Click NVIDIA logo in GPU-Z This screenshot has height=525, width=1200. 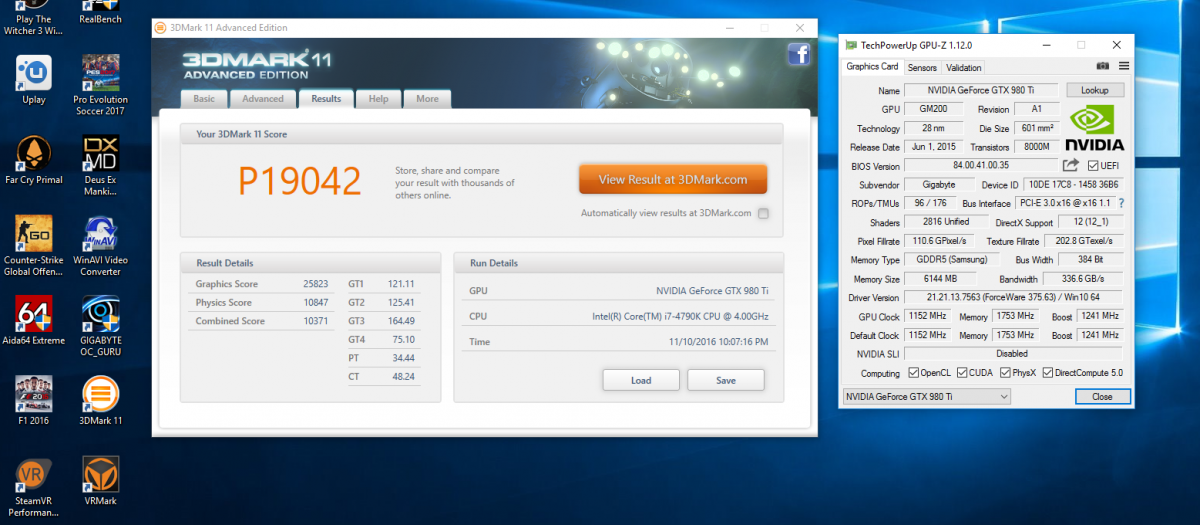[1094, 128]
